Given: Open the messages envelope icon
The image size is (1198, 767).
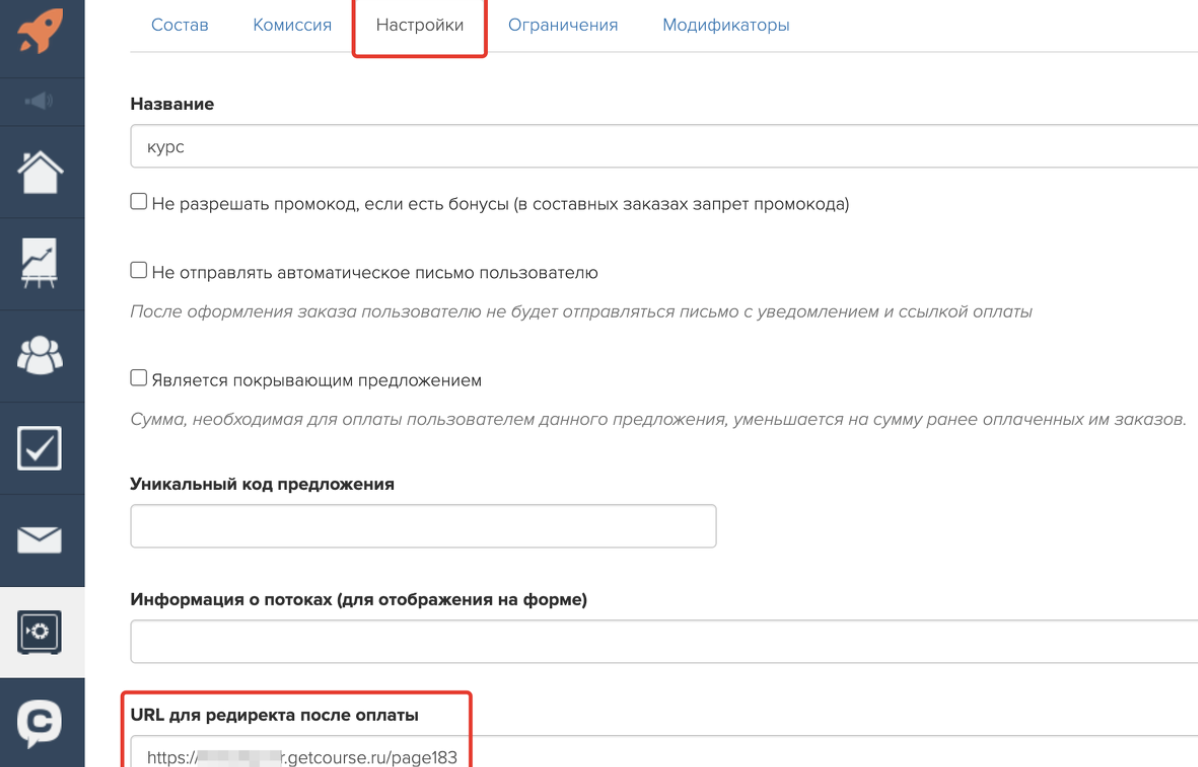Looking at the screenshot, I should tap(41, 540).
